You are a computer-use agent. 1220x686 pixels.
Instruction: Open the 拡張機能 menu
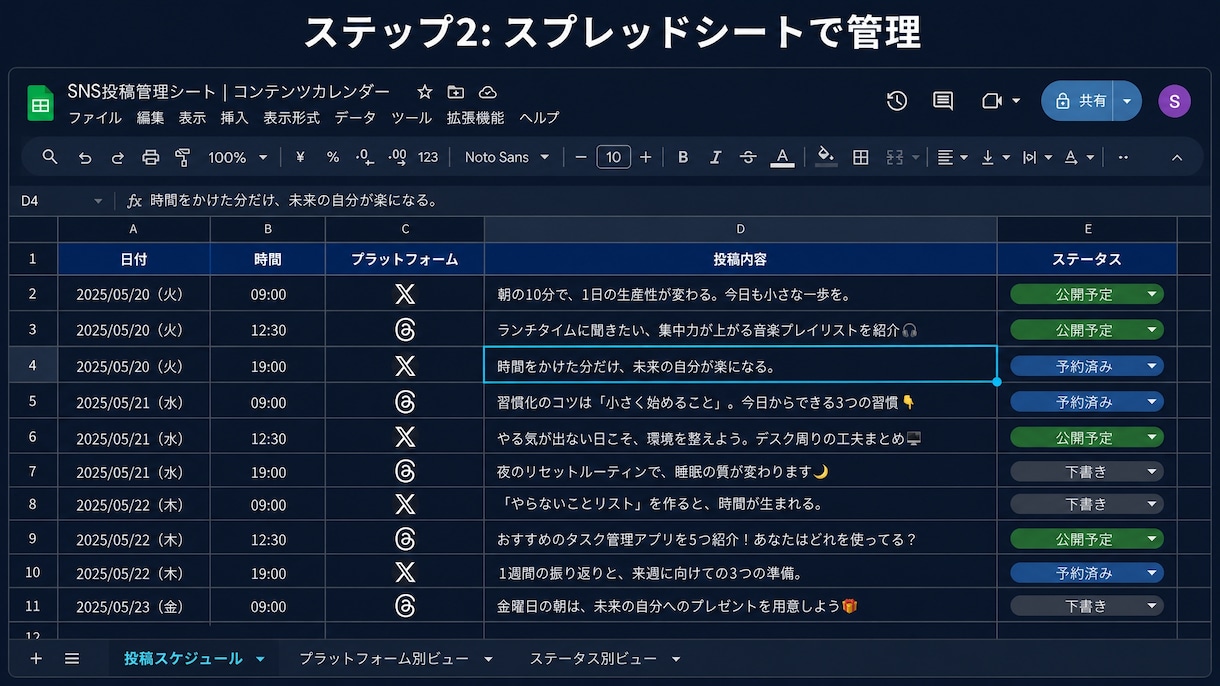(x=475, y=118)
